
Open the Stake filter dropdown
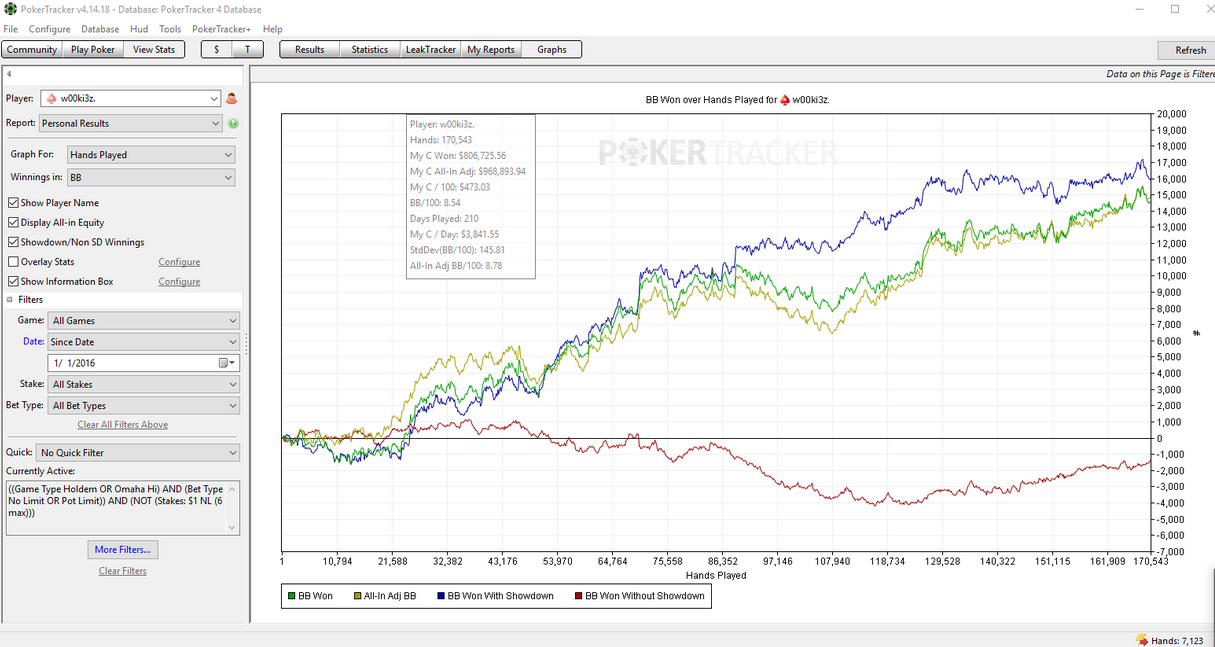[145, 384]
